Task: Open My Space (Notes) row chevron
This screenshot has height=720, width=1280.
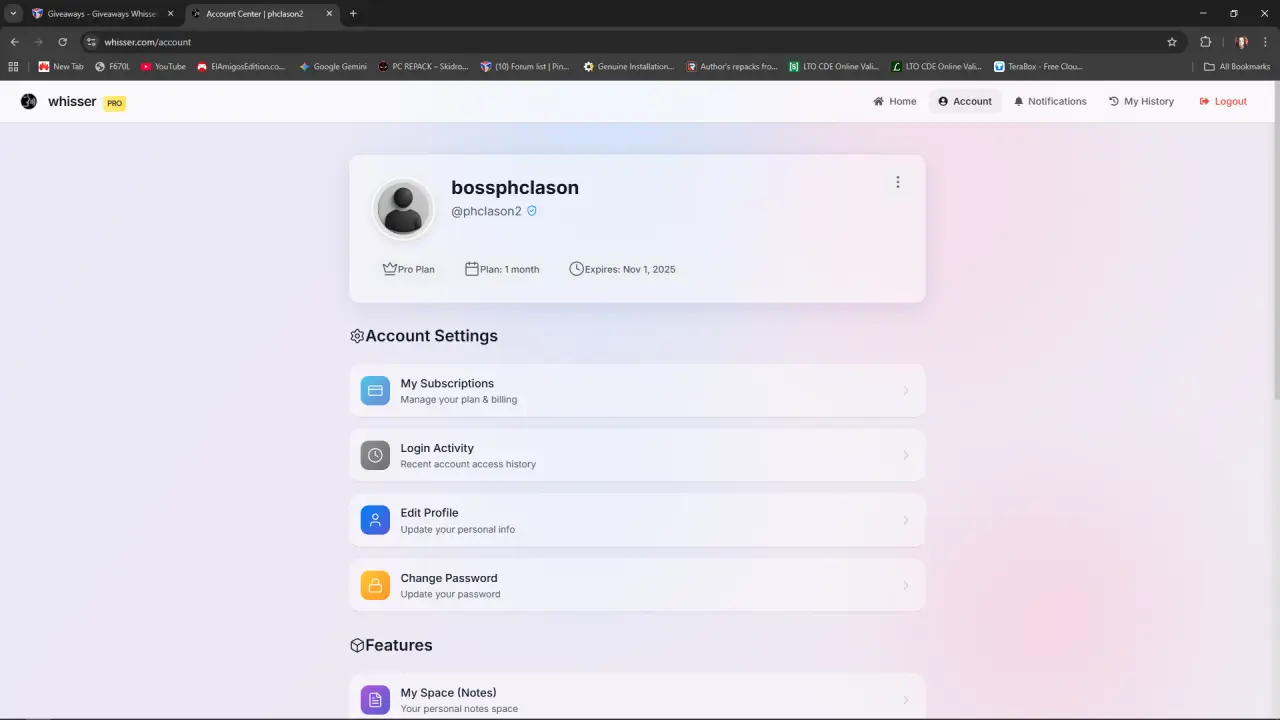Action: click(906, 699)
